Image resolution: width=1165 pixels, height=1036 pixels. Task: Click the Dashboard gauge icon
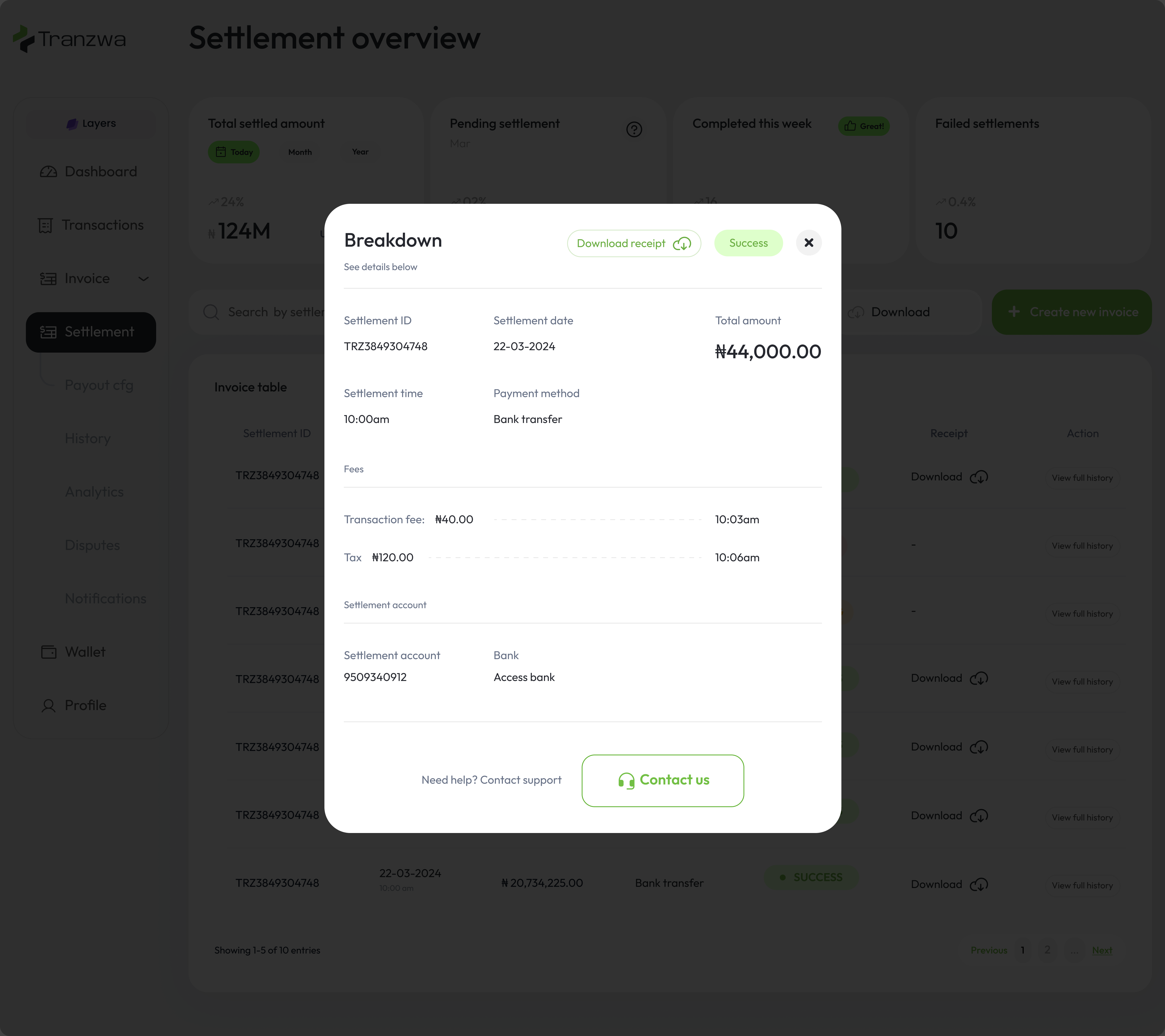pos(49,171)
